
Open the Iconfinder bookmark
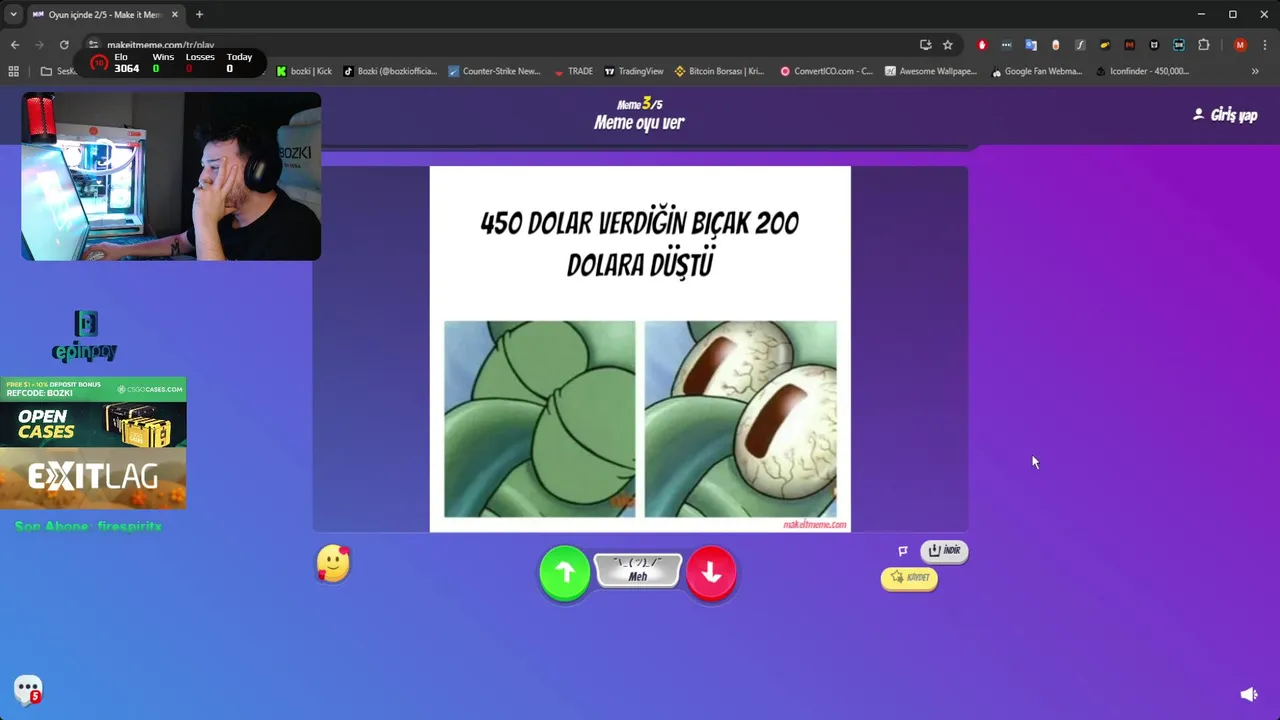coord(1142,71)
